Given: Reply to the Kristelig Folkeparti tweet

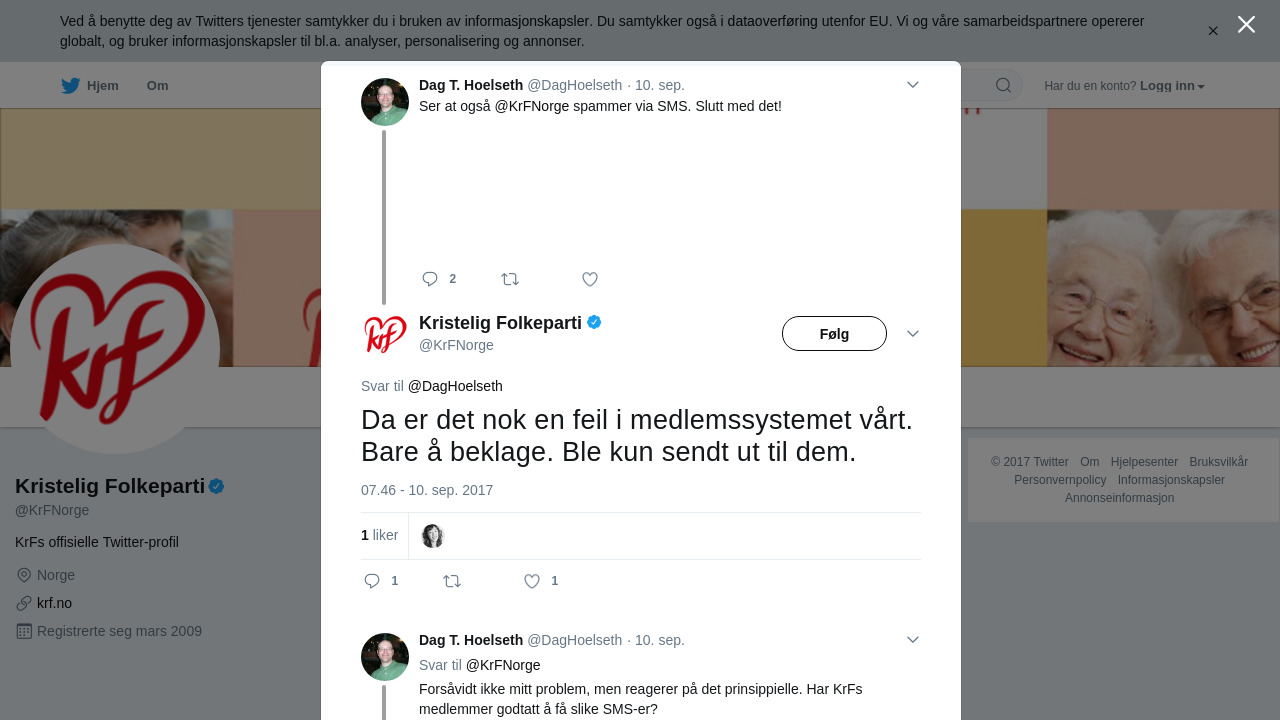Looking at the screenshot, I should click(372, 581).
